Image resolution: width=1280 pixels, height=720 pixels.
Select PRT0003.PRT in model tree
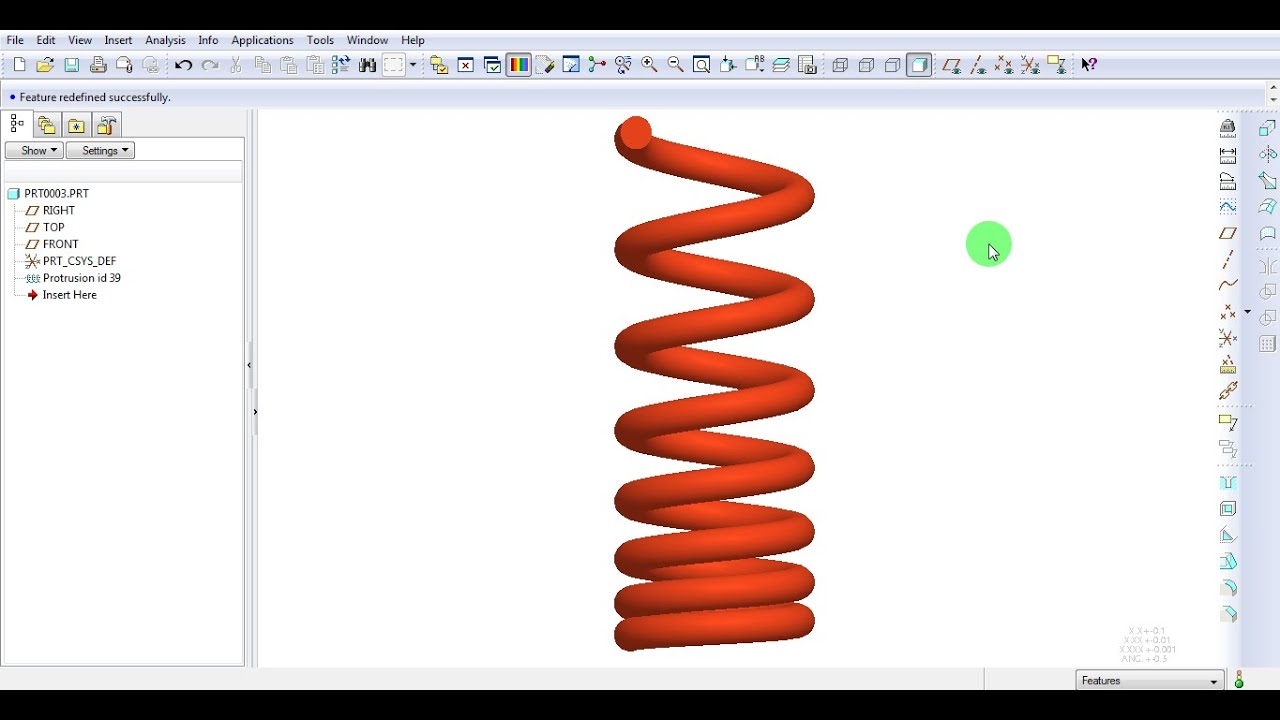click(x=56, y=193)
